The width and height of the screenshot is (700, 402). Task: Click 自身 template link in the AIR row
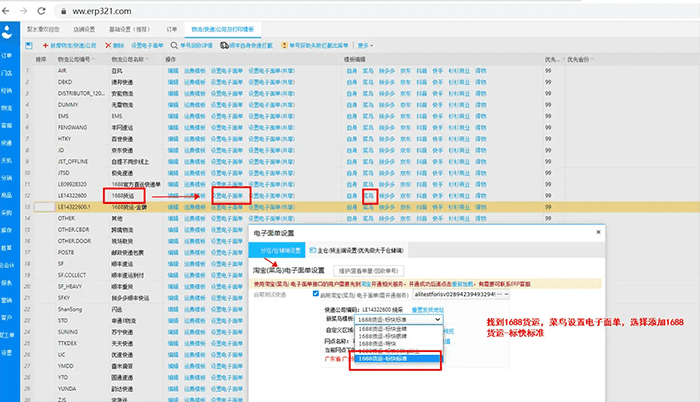[352, 71]
